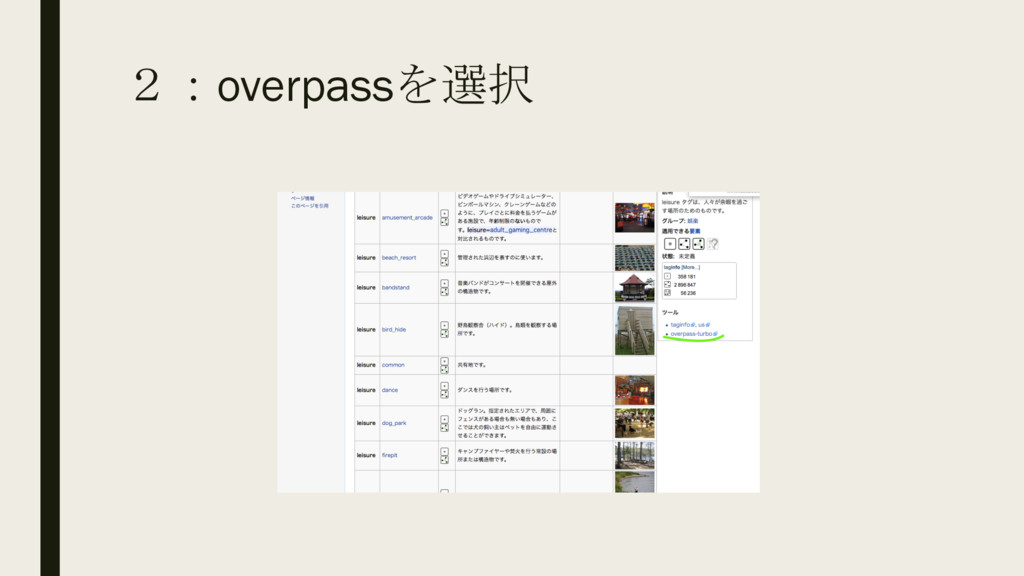Open the dog_park value link
The image size is (1024, 576).
(394, 423)
